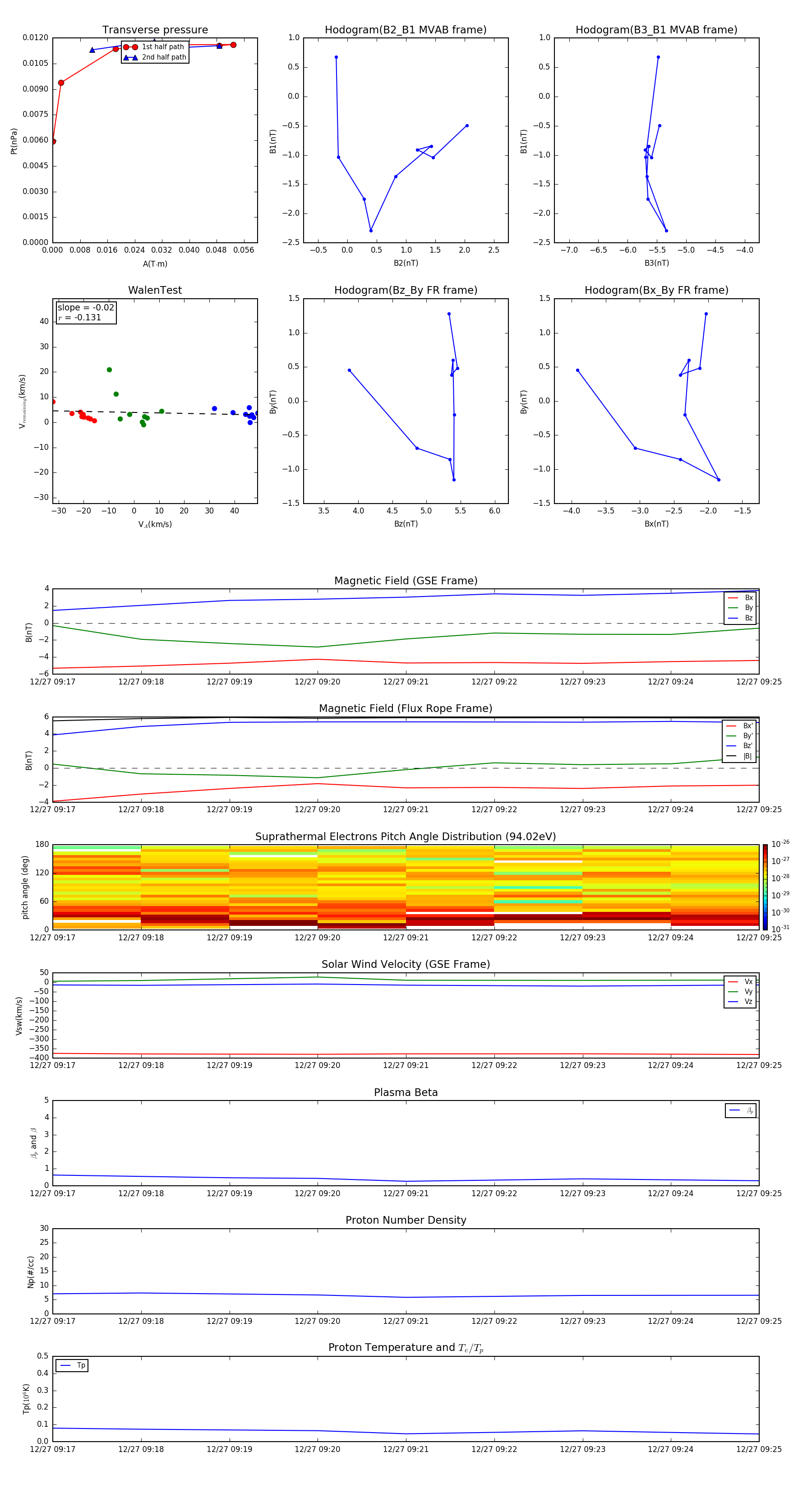The height and width of the screenshot is (1489, 812).
Task: Select the Bx entry in GSE field legend
Action: tap(740, 598)
